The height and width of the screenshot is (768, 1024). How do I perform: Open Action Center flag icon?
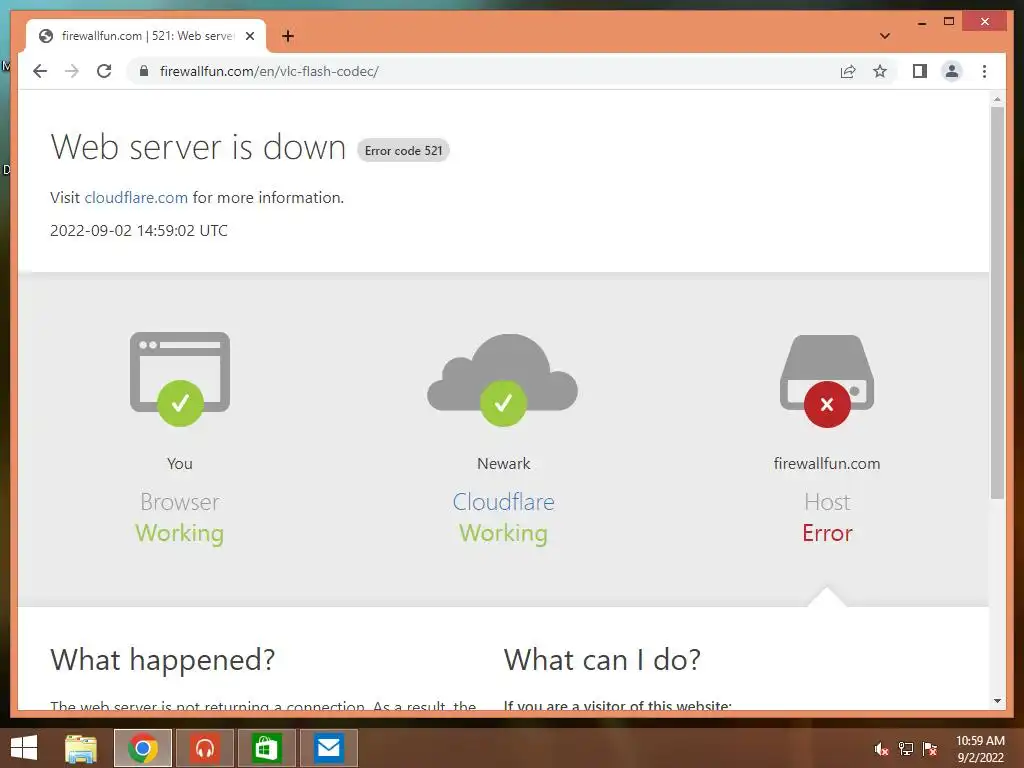[x=930, y=749]
